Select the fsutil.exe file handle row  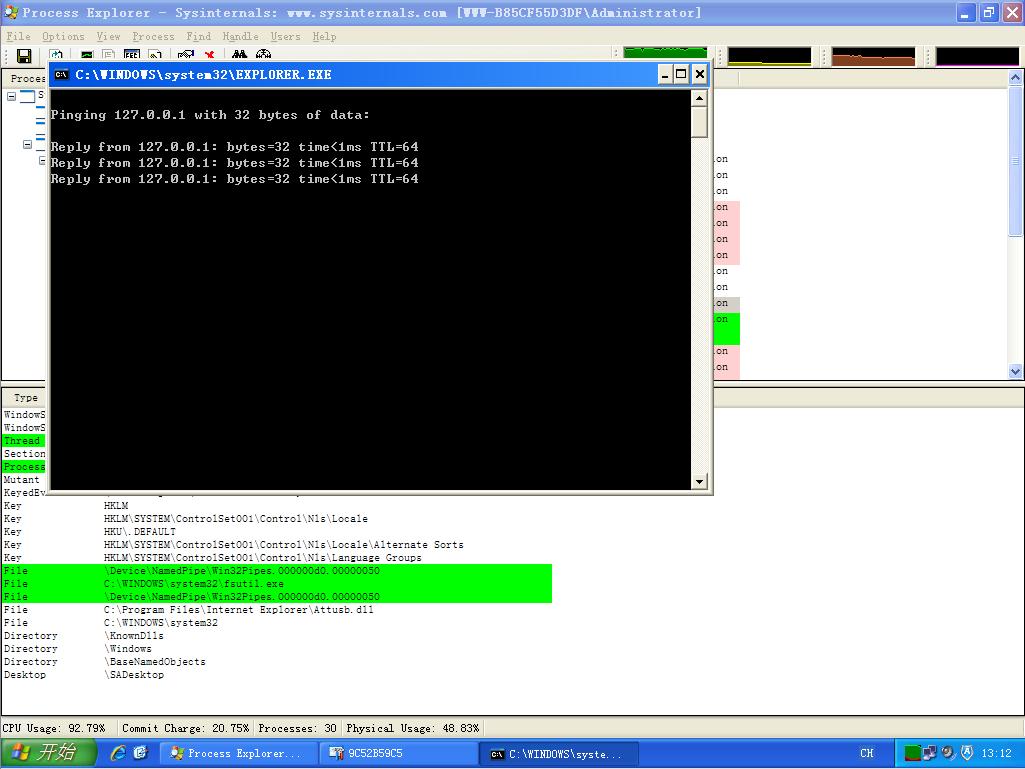(x=194, y=584)
